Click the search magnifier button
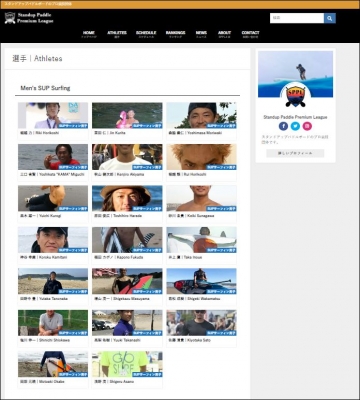Screen dimensions: 360x400 (x=329, y=18)
